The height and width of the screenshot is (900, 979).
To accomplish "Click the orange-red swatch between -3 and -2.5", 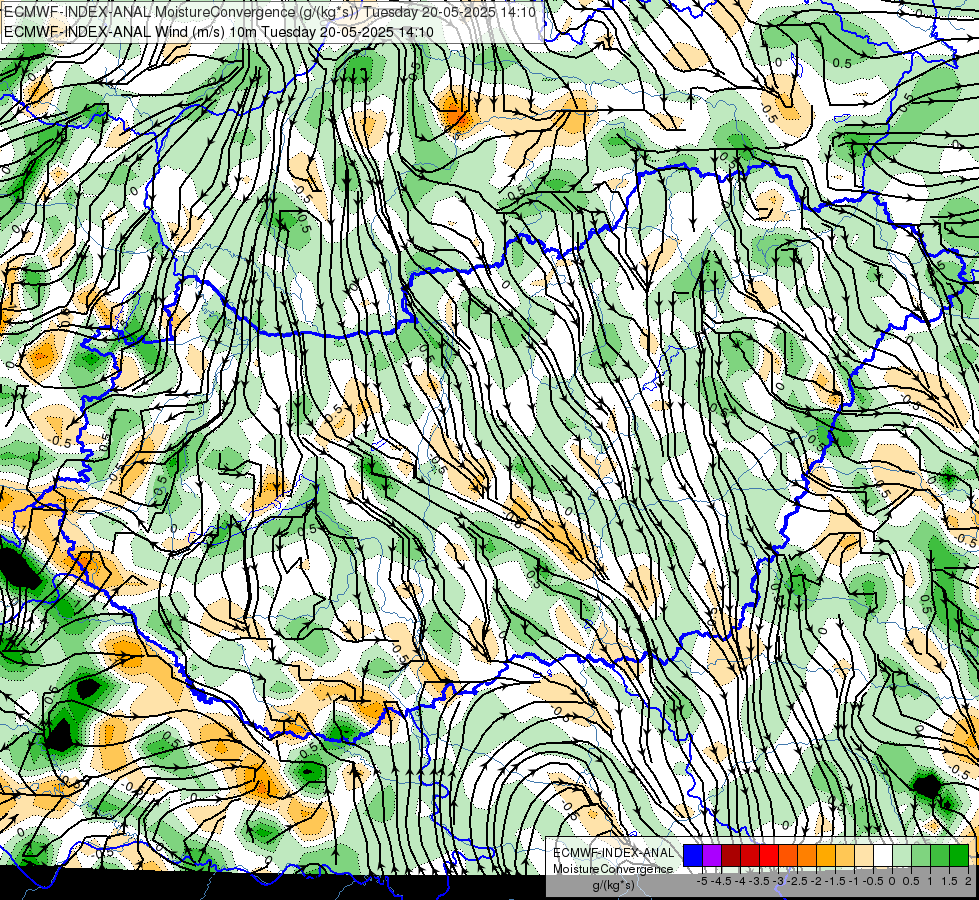I will 788,856.
